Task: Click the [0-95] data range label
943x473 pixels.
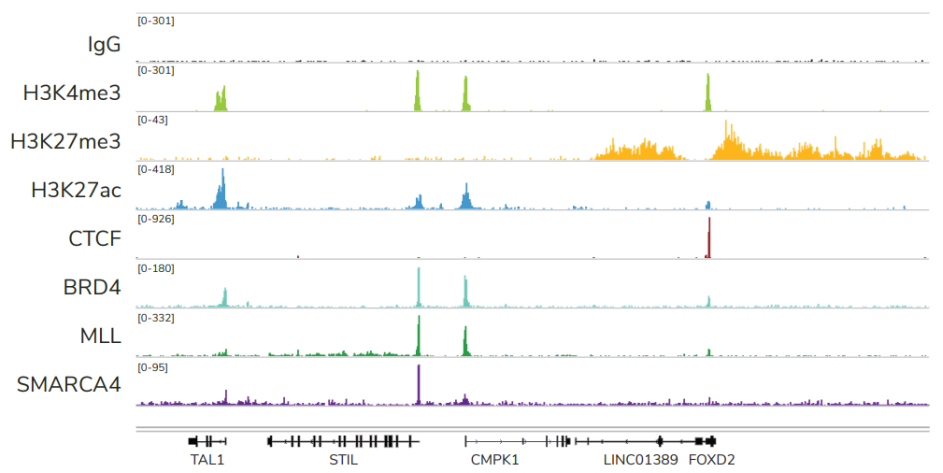Action: [152, 367]
